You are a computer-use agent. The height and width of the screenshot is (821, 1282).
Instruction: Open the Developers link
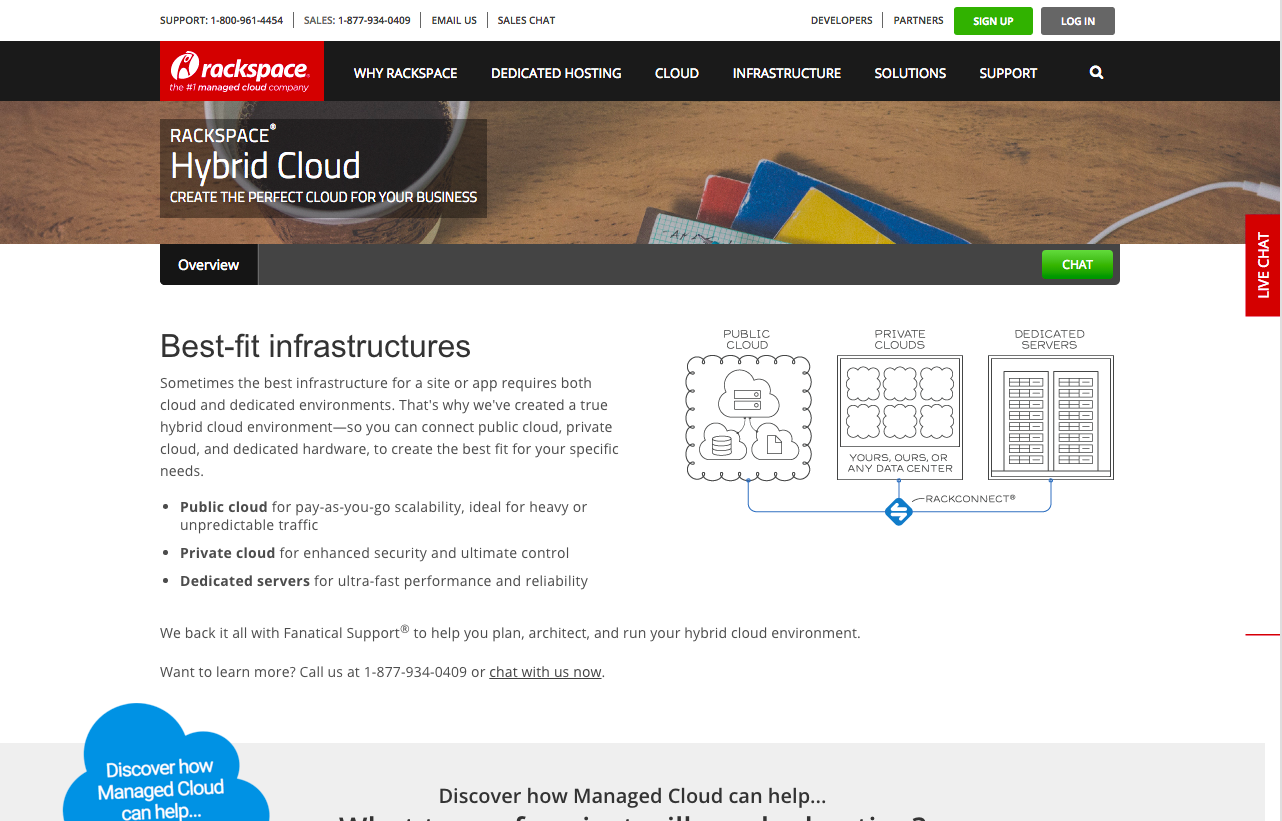tap(842, 20)
